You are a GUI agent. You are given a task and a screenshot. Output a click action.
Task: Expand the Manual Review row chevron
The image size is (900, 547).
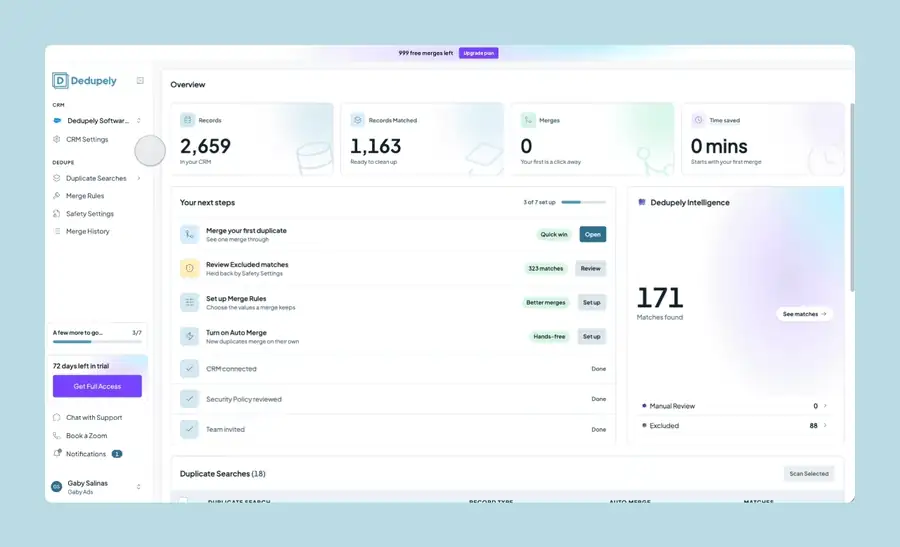[x=825, y=406]
